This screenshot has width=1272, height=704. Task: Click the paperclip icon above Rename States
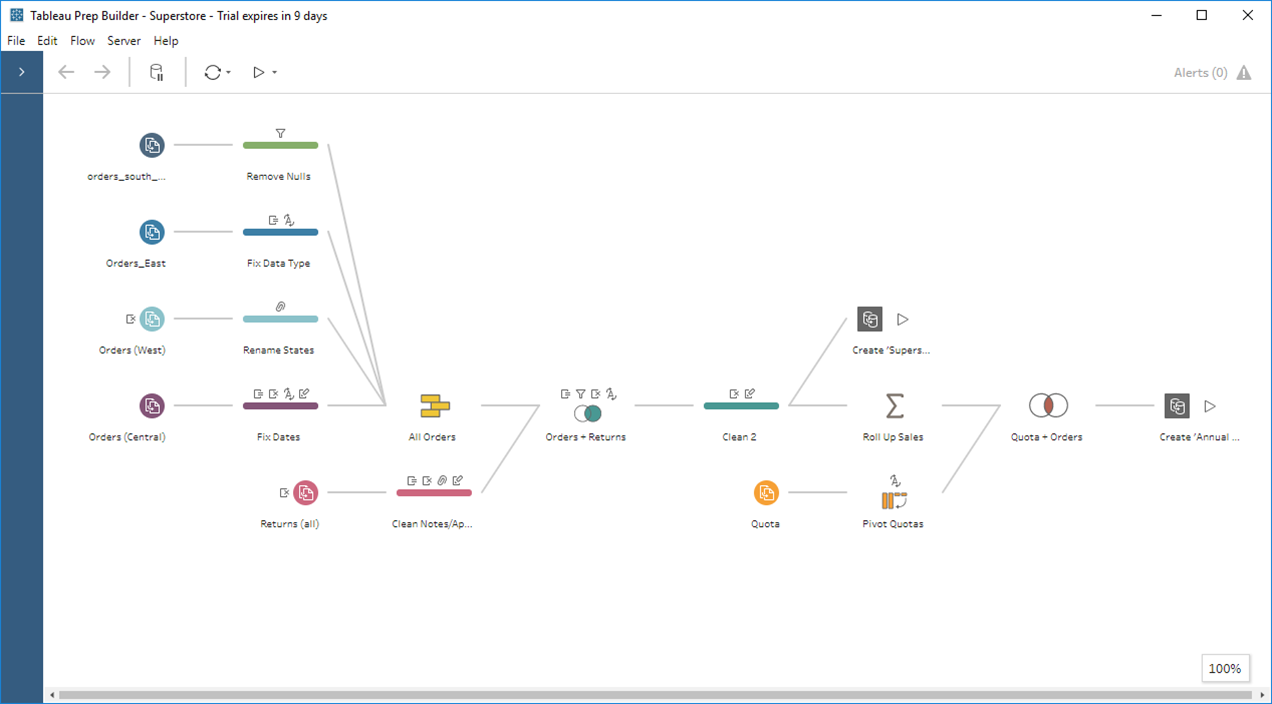(x=280, y=306)
